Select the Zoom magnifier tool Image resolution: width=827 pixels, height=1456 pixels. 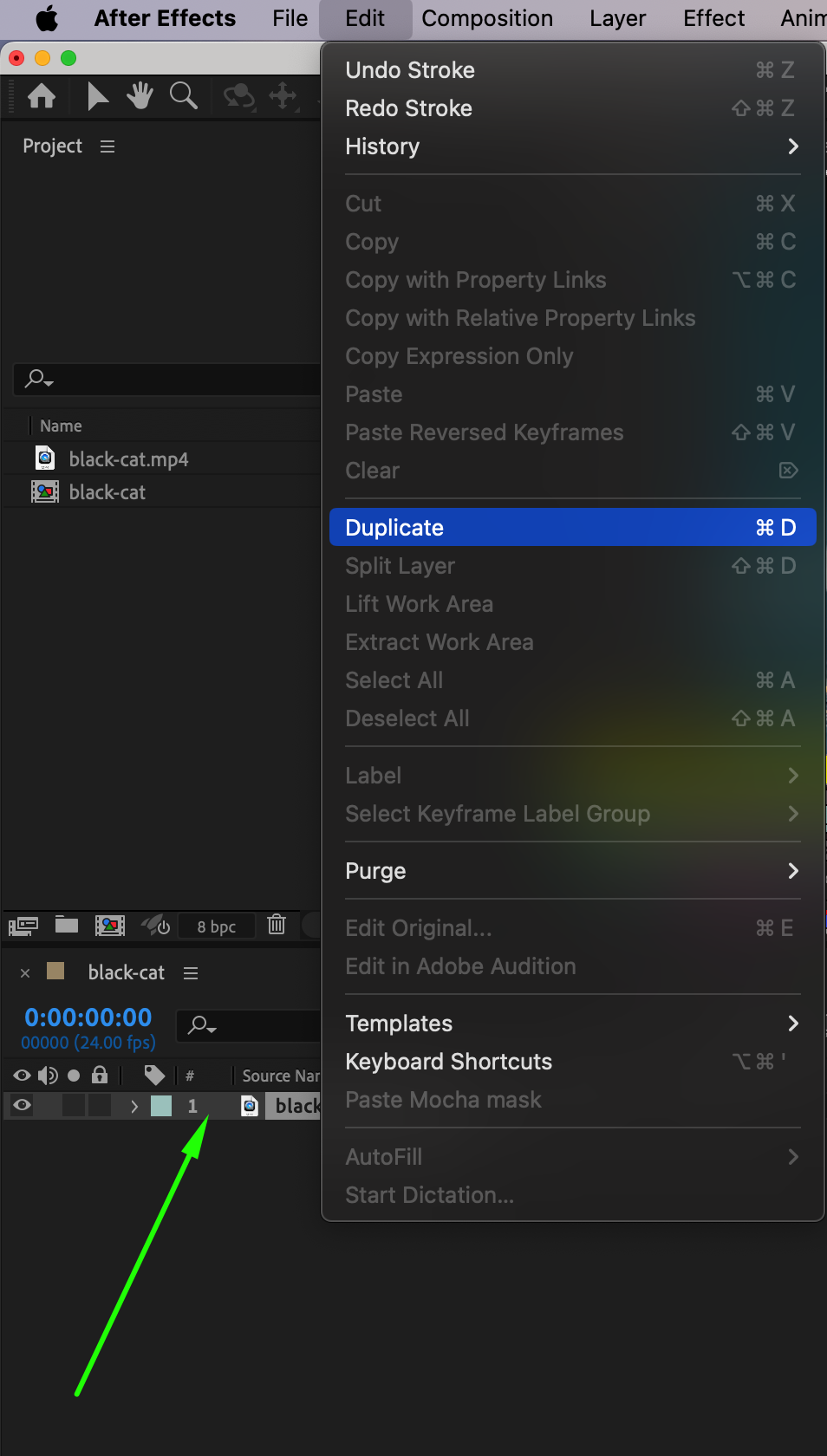click(183, 96)
